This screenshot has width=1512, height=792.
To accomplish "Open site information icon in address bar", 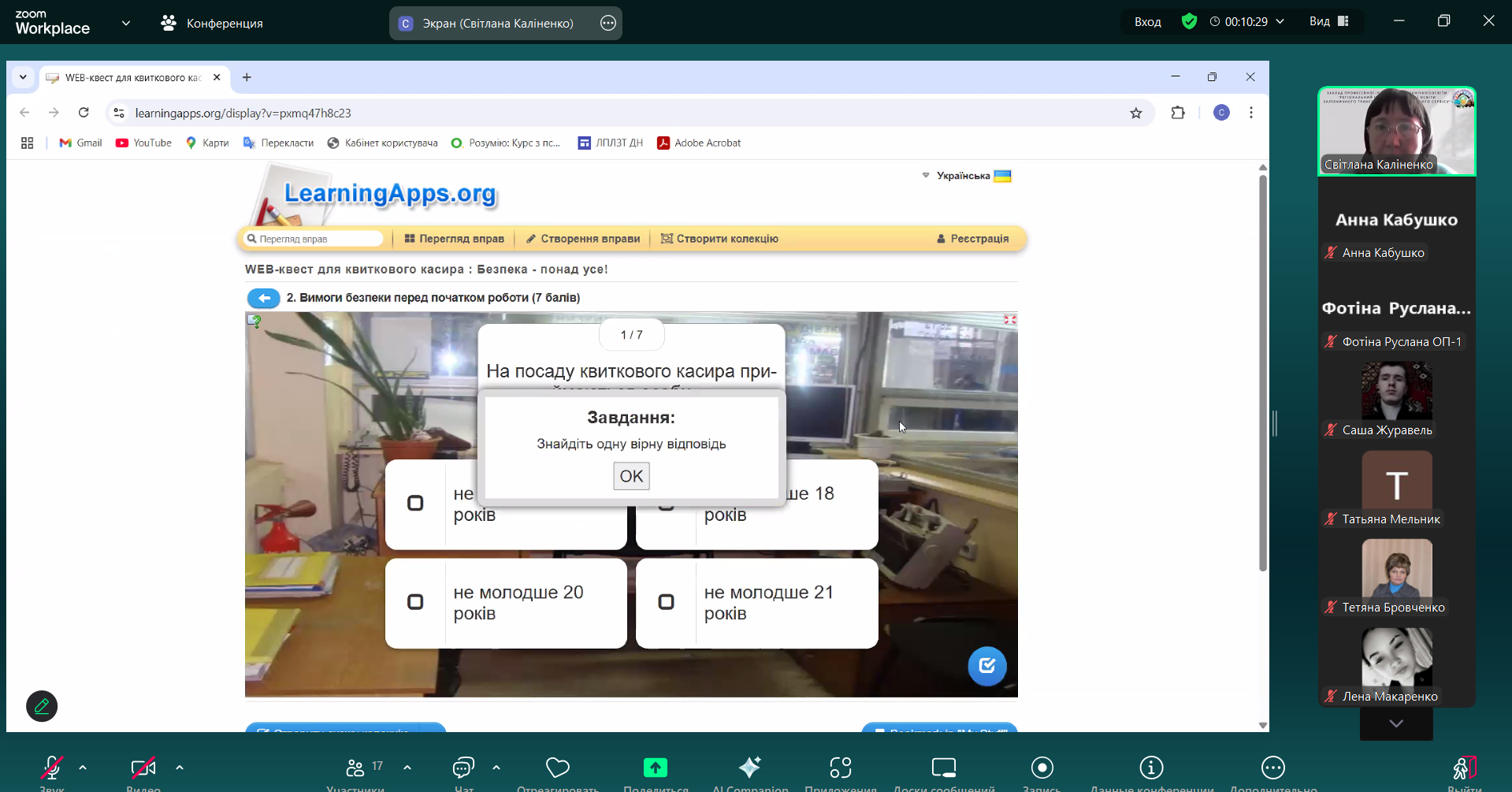I will (x=119, y=113).
